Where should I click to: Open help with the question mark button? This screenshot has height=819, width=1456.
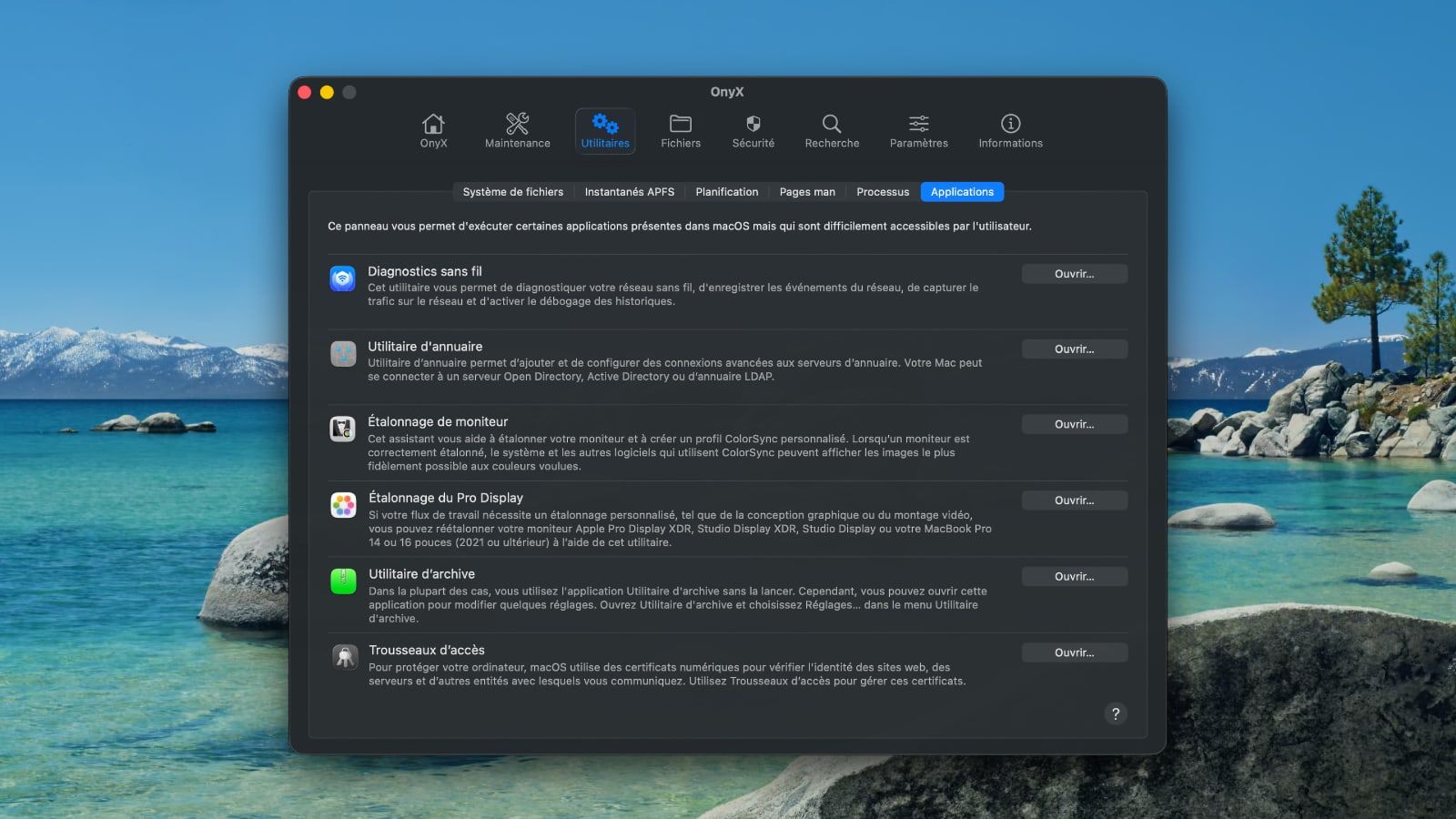click(1116, 713)
